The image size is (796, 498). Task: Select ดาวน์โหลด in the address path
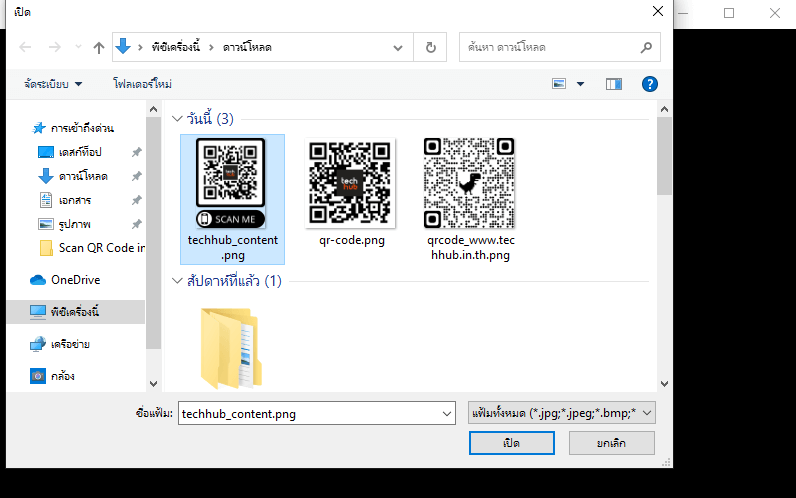pos(247,47)
